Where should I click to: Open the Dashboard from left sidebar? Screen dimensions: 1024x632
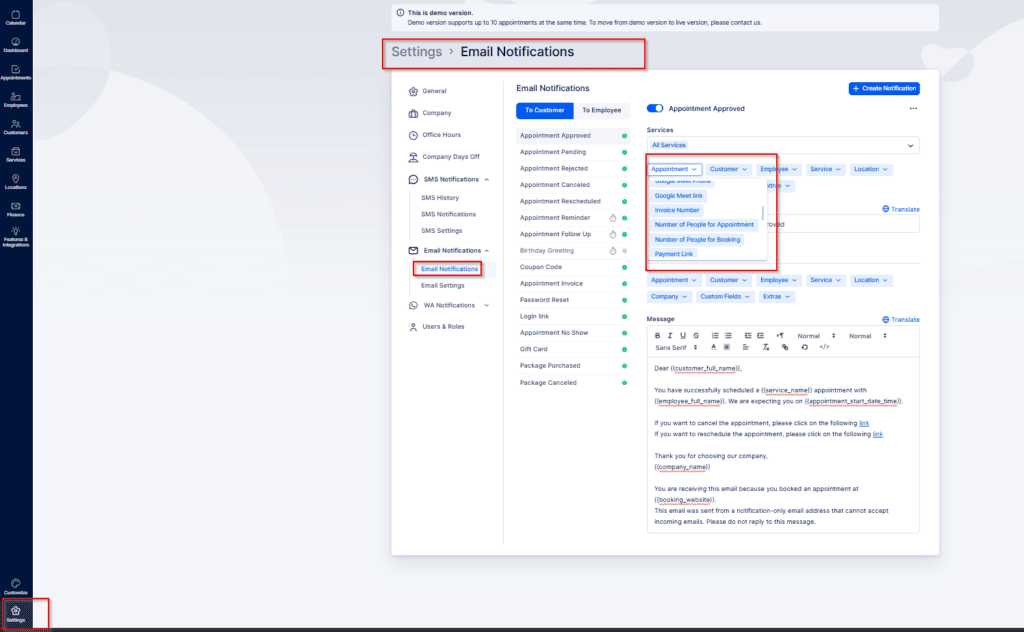point(16,45)
